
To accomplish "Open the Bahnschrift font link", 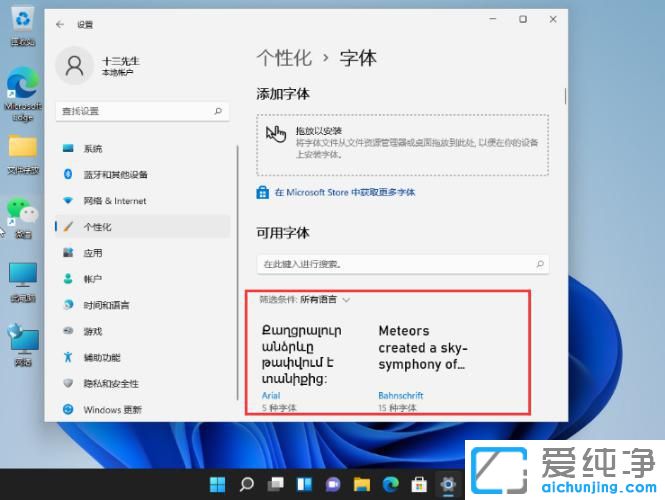I will (401, 395).
